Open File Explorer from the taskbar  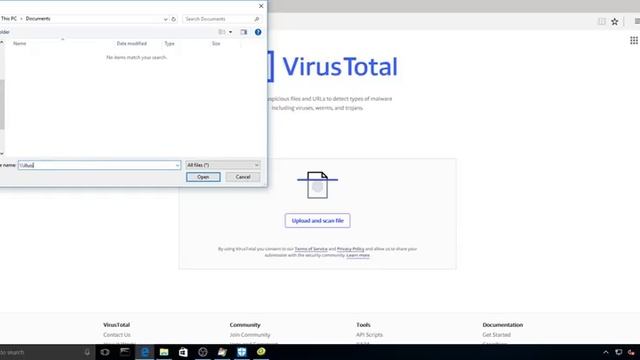(164, 352)
